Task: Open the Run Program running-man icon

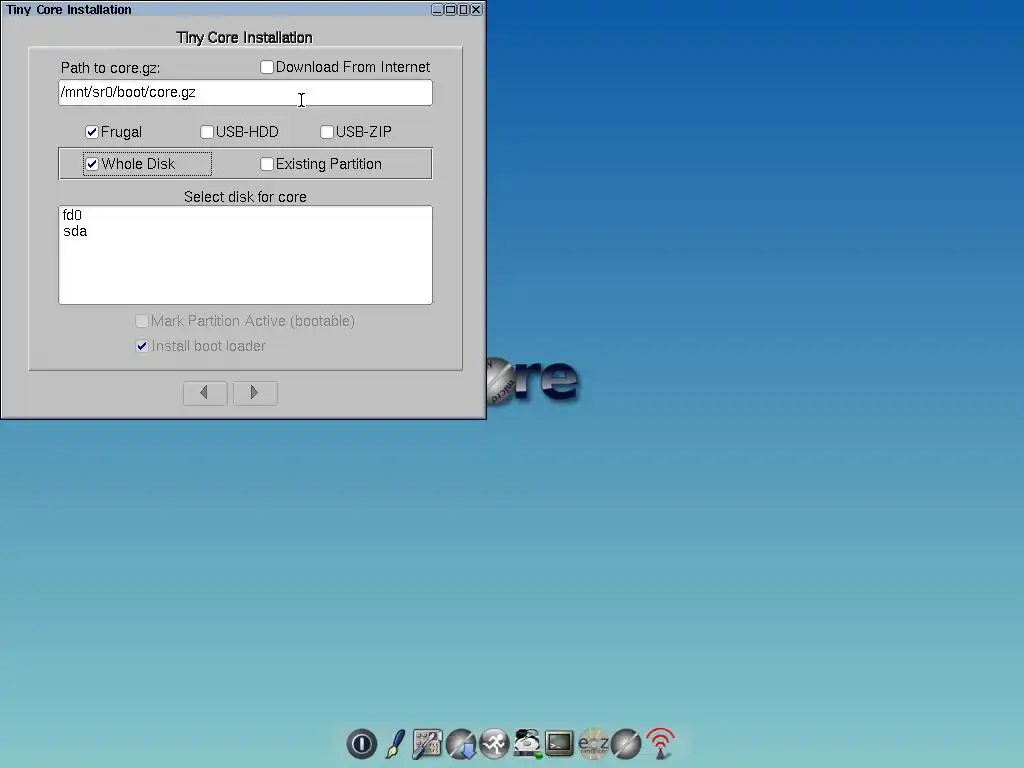Action: click(494, 744)
